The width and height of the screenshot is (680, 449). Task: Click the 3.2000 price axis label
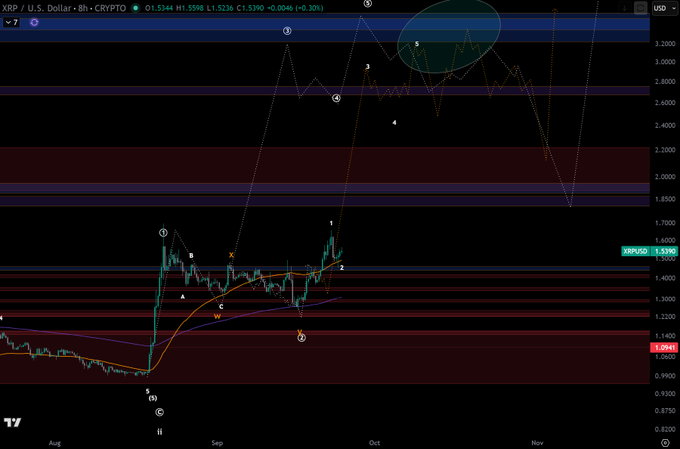click(x=665, y=43)
